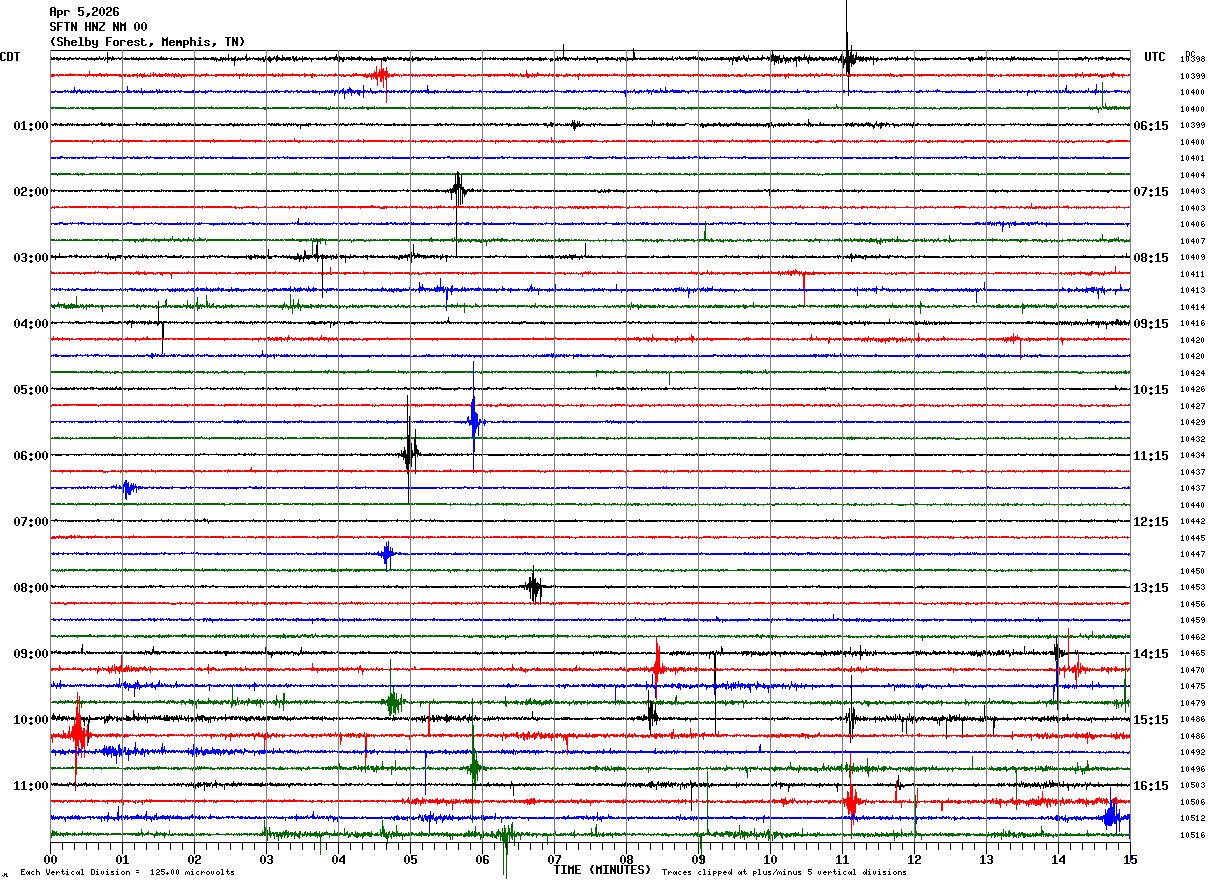Click the 12:15 UTC time label
Image resolution: width=1210 pixels, height=886 pixels.
pyautogui.click(x=1151, y=522)
